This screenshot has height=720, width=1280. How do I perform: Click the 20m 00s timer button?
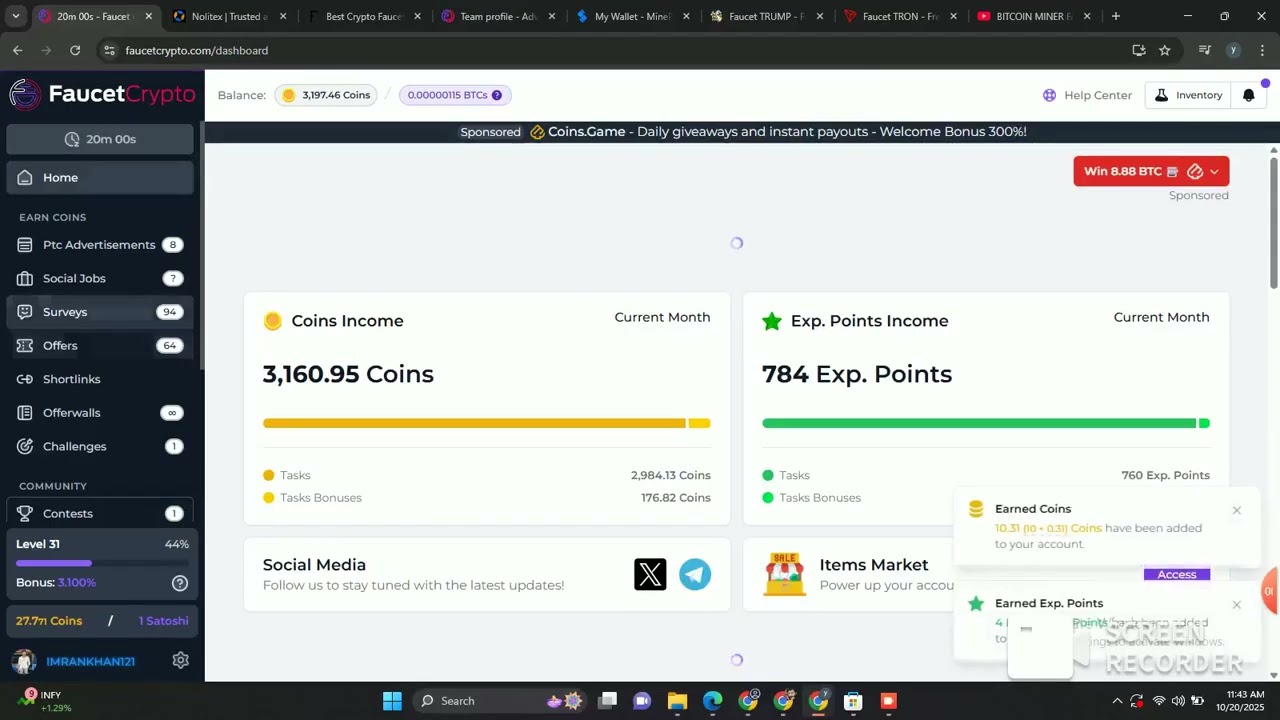[x=100, y=139]
